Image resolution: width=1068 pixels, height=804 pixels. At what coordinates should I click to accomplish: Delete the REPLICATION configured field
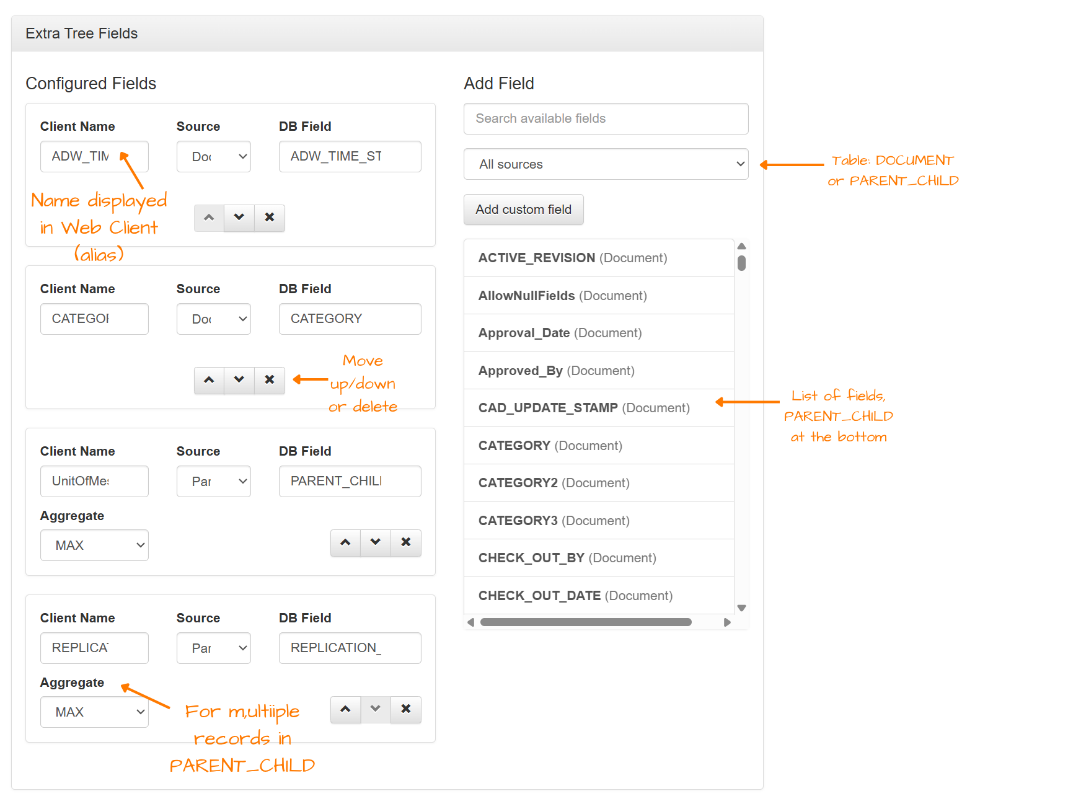pyautogui.click(x=406, y=709)
